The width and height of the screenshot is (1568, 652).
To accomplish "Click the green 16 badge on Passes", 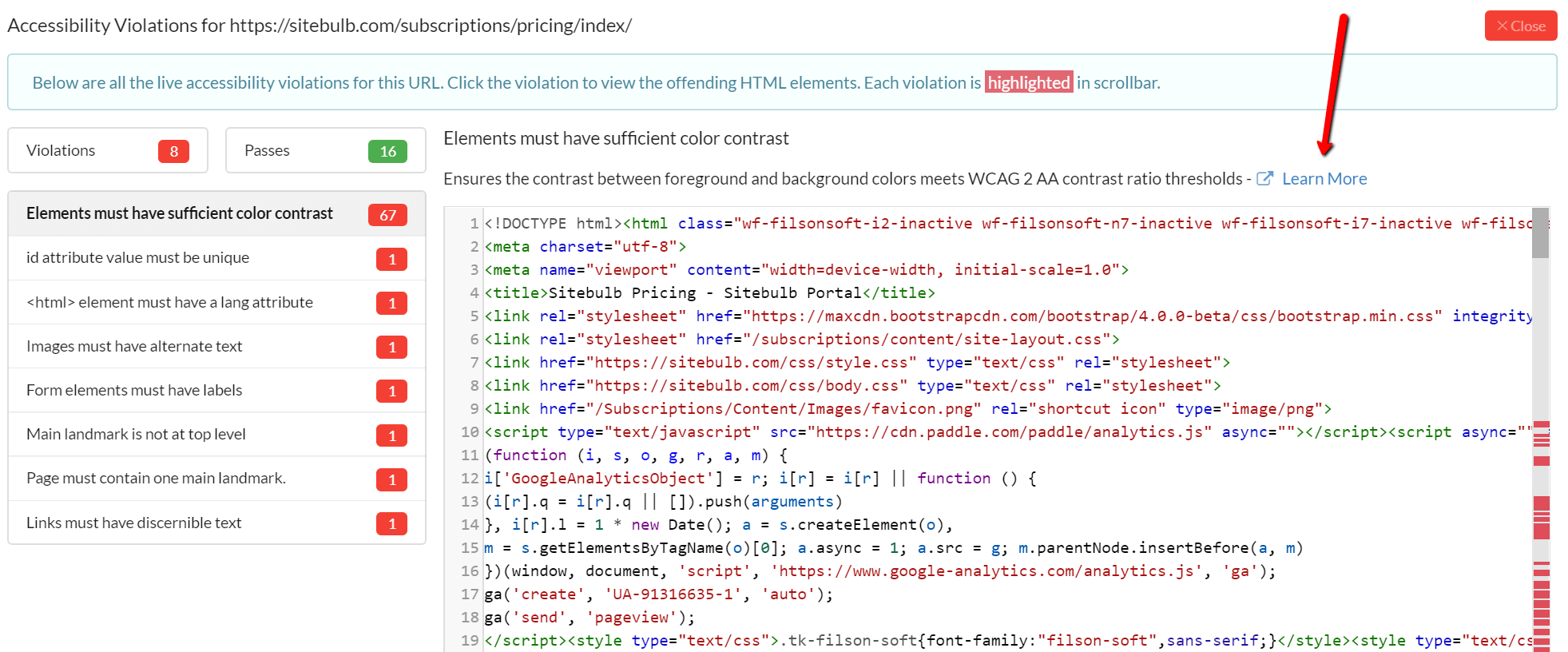I will [387, 151].
